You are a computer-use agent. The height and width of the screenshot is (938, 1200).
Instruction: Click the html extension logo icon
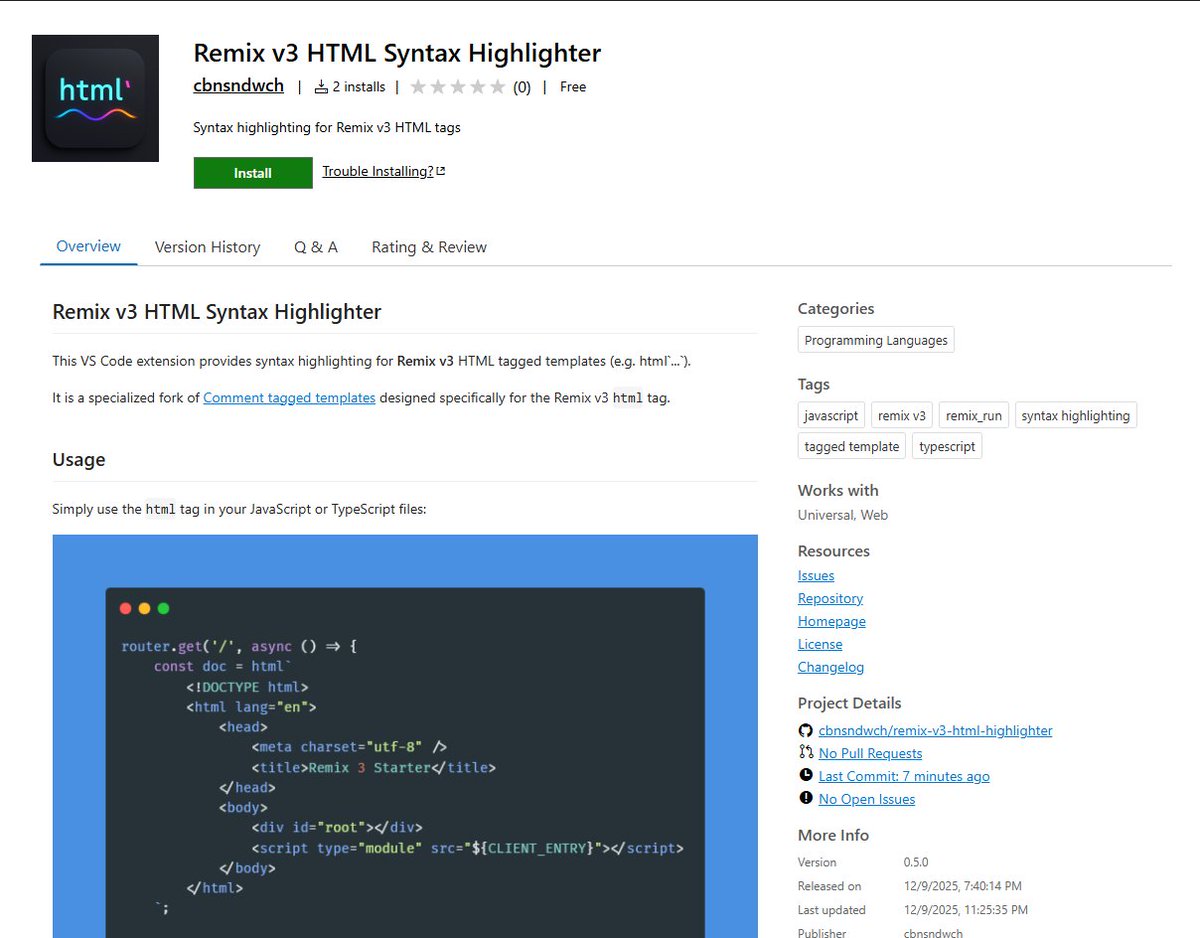(x=95, y=98)
